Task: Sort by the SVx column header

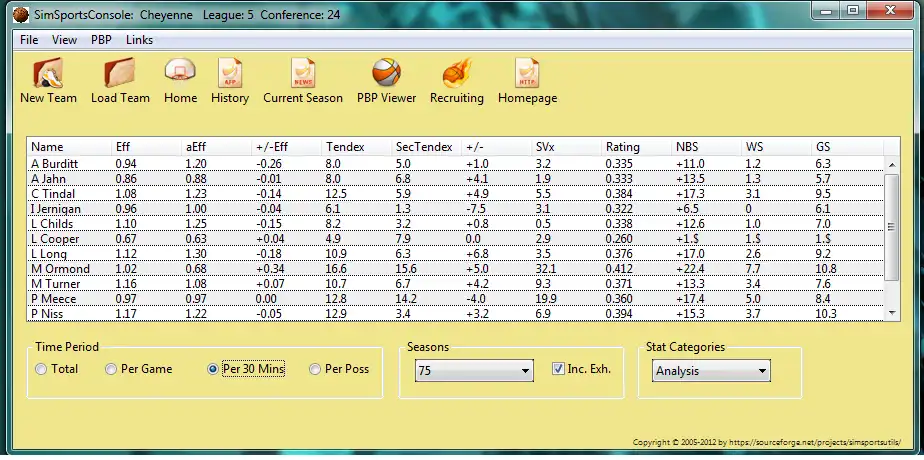Action: 567,147
